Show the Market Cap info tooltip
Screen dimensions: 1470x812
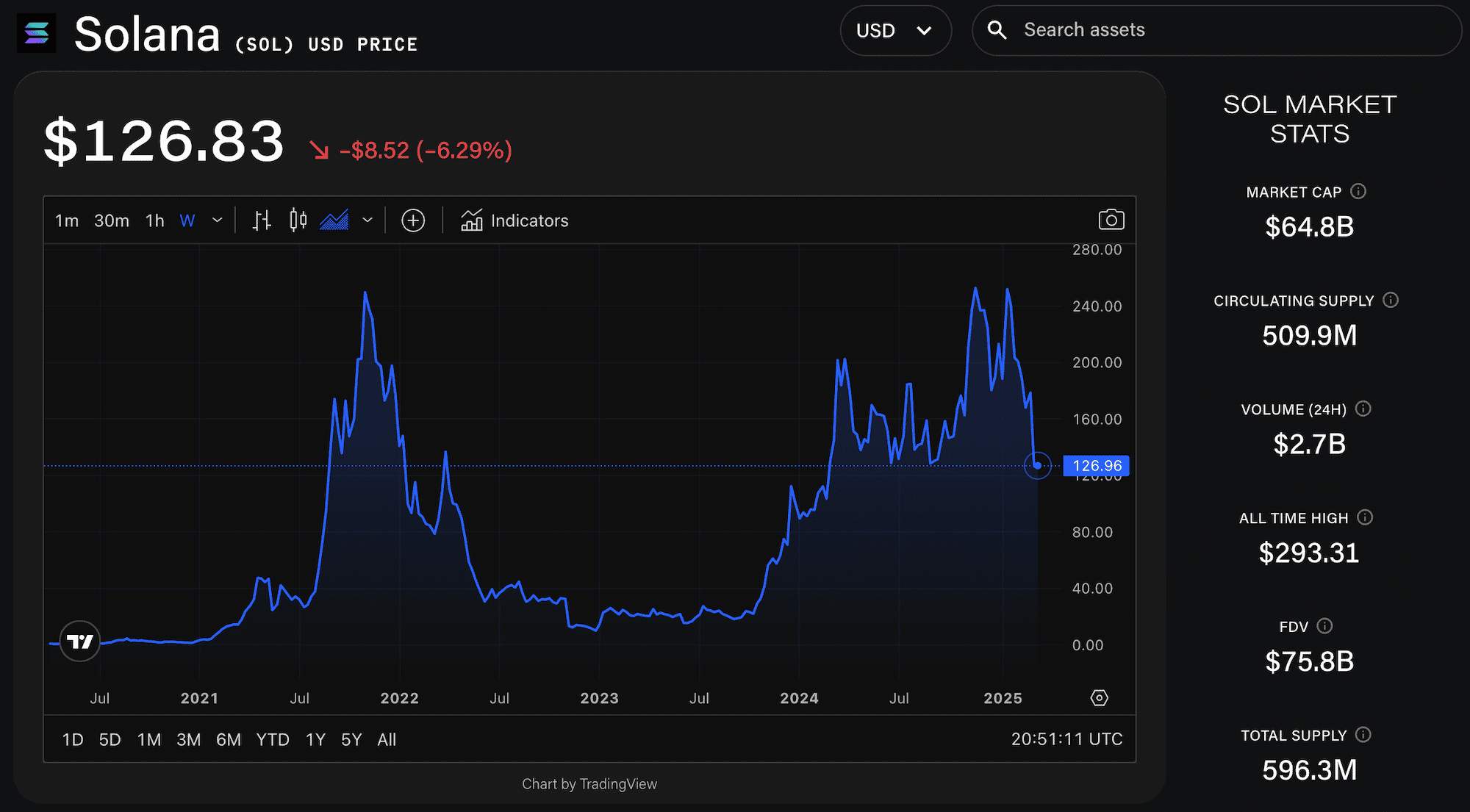1358,191
